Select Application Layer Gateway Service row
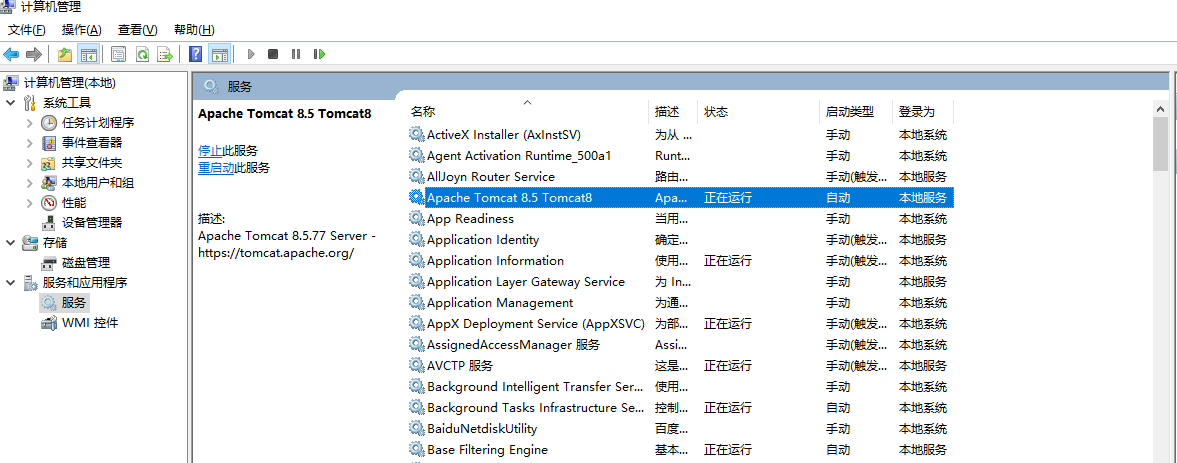Image resolution: width=1177 pixels, height=463 pixels. coord(680,282)
